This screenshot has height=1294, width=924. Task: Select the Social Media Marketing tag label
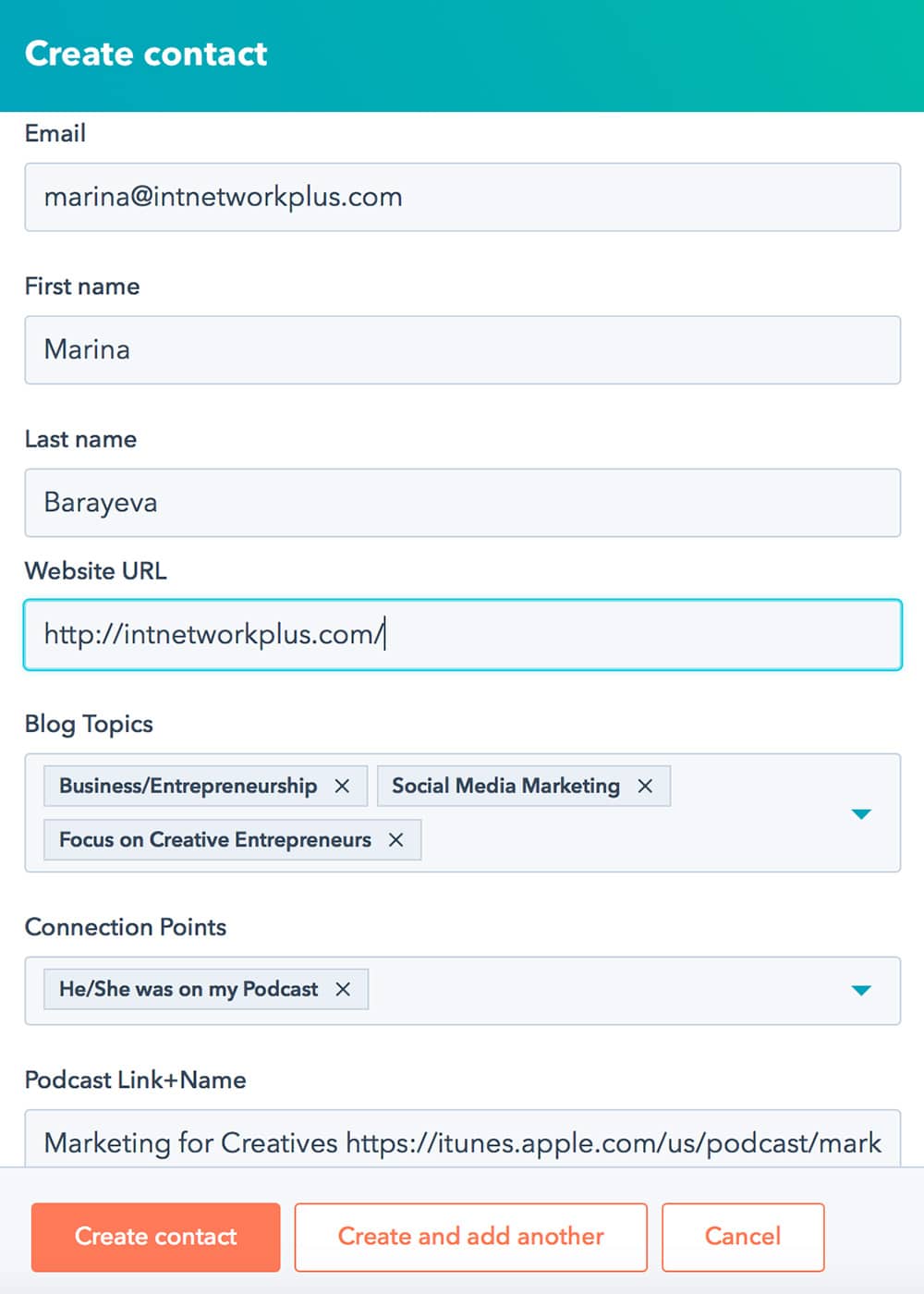[505, 786]
